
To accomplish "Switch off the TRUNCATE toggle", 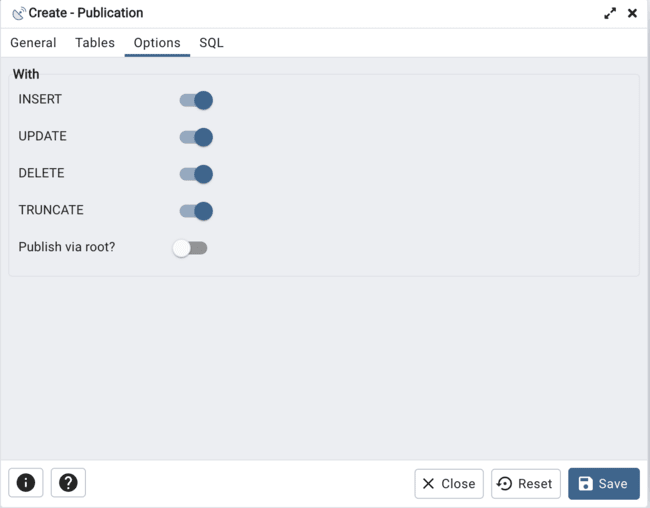I will (x=196, y=211).
